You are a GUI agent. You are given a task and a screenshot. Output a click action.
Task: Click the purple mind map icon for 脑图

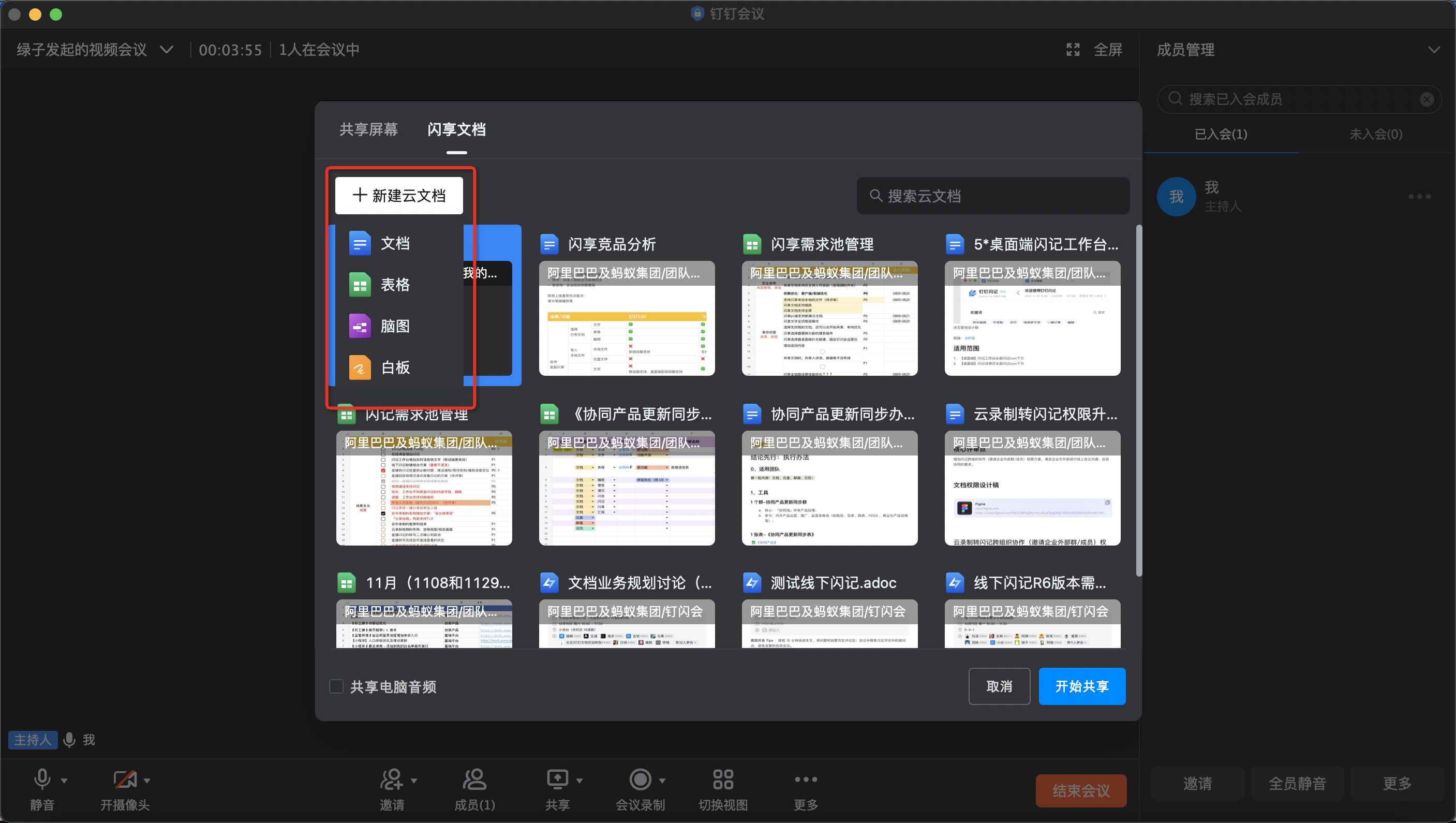pyautogui.click(x=360, y=326)
